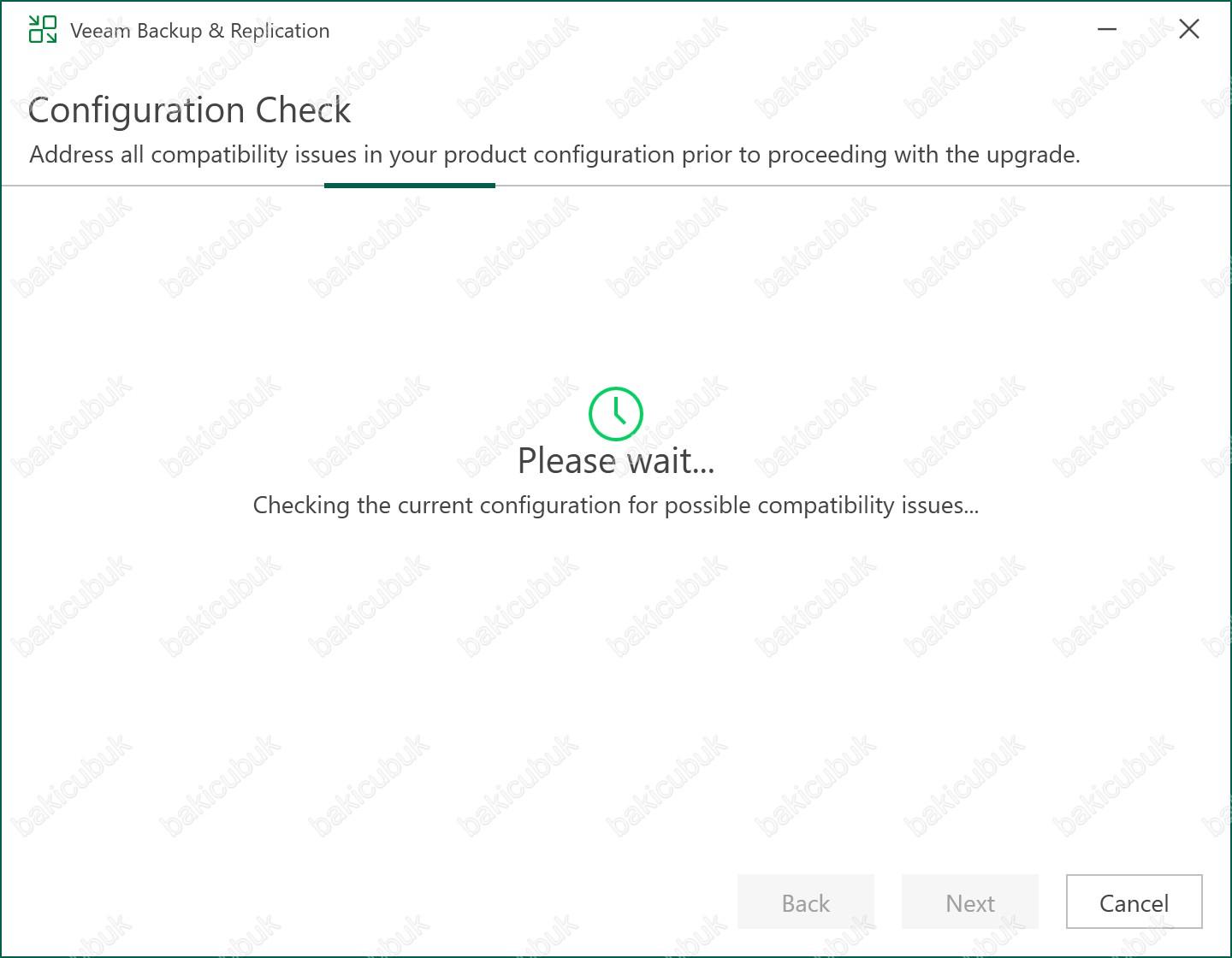Click the Veeam logo icon in title bar
The width and height of the screenshot is (1232, 958).
[43, 29]
